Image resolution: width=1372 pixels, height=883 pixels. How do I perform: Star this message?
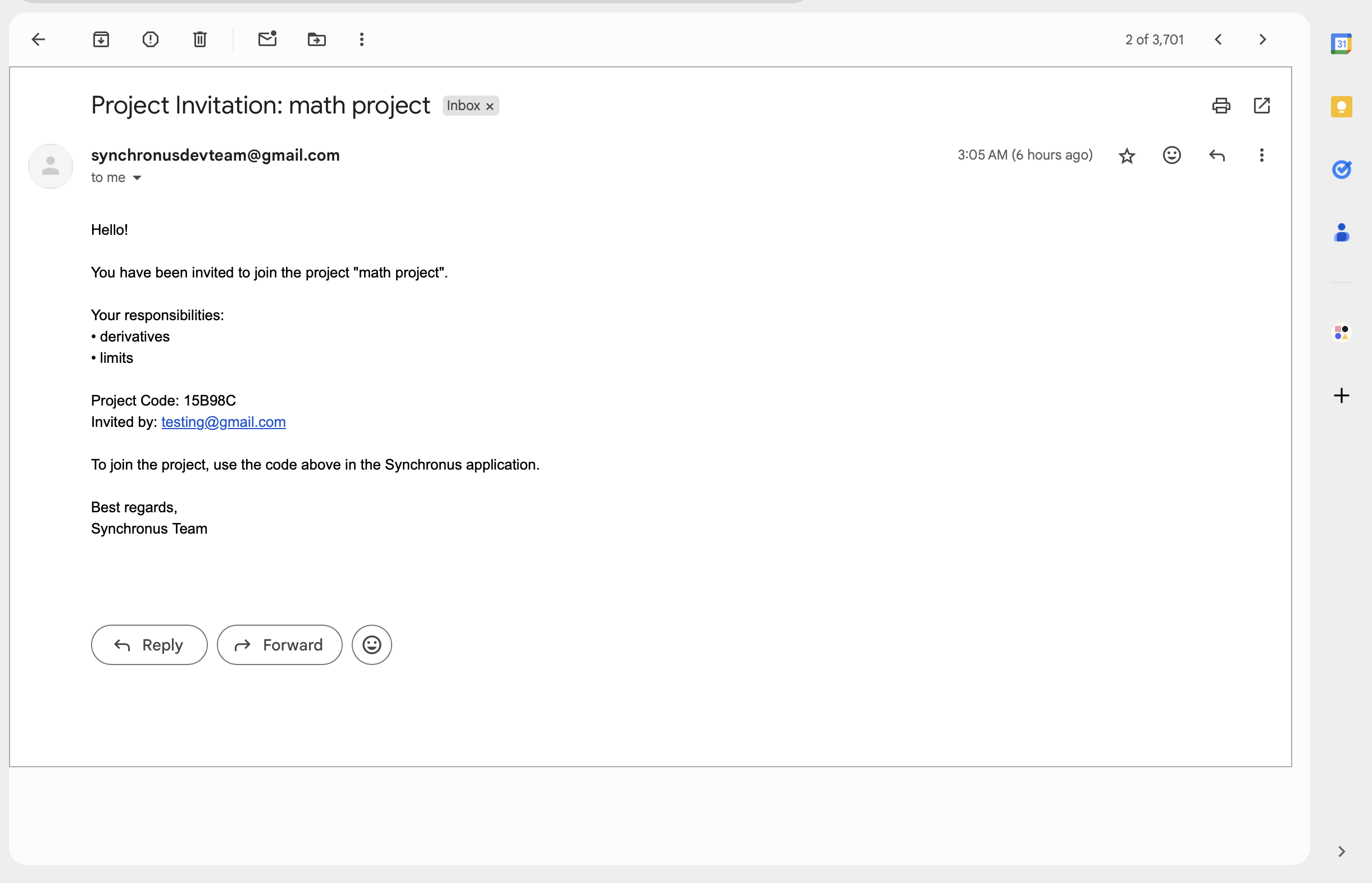pyautogui.click(x=1126, y=156)
